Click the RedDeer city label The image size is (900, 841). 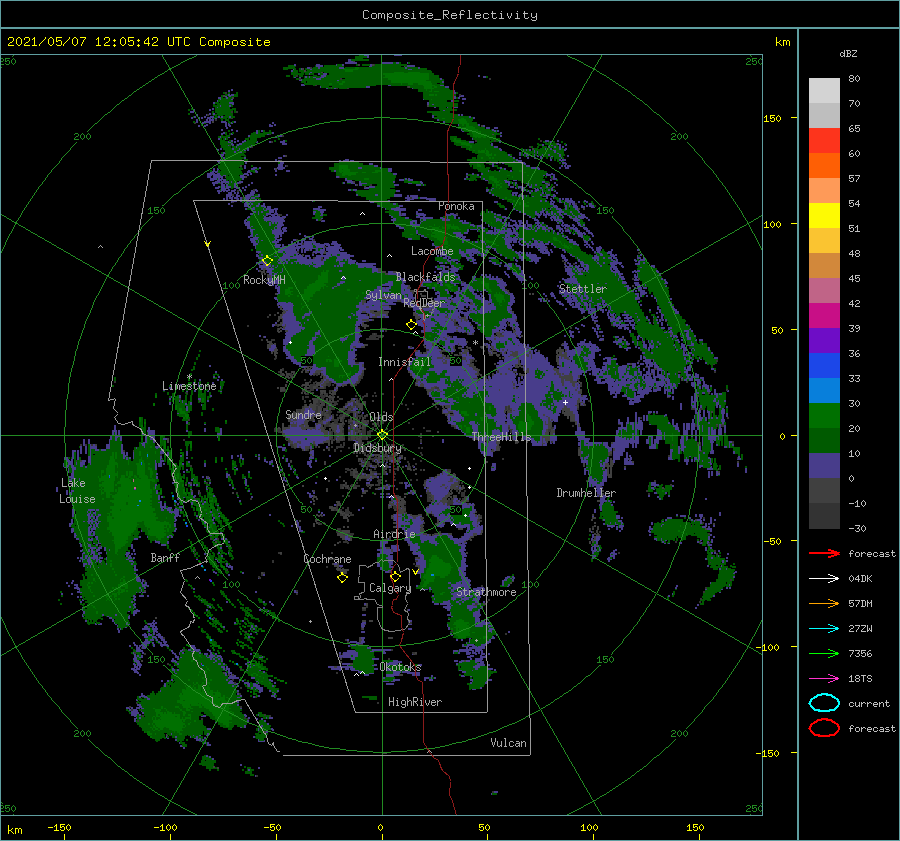pyautogui.click(x=424, y=303)
